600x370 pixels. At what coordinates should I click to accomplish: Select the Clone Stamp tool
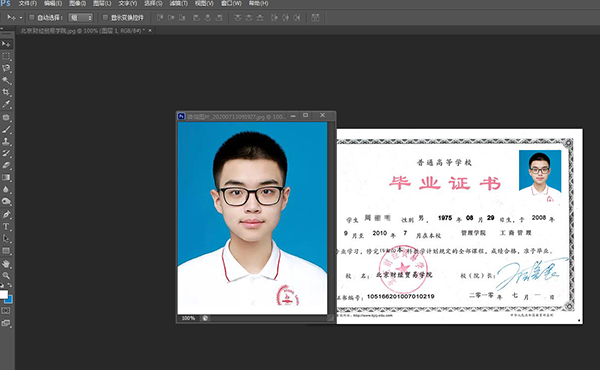tap(6, 141)
